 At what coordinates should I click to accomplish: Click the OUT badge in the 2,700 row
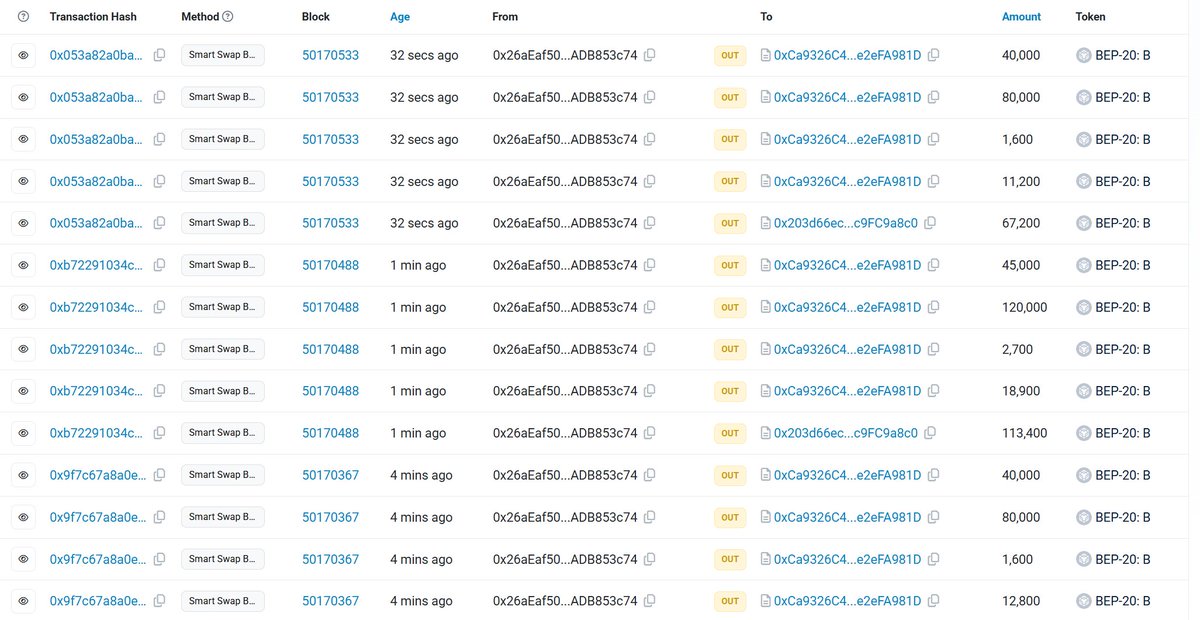pos(730,350)
